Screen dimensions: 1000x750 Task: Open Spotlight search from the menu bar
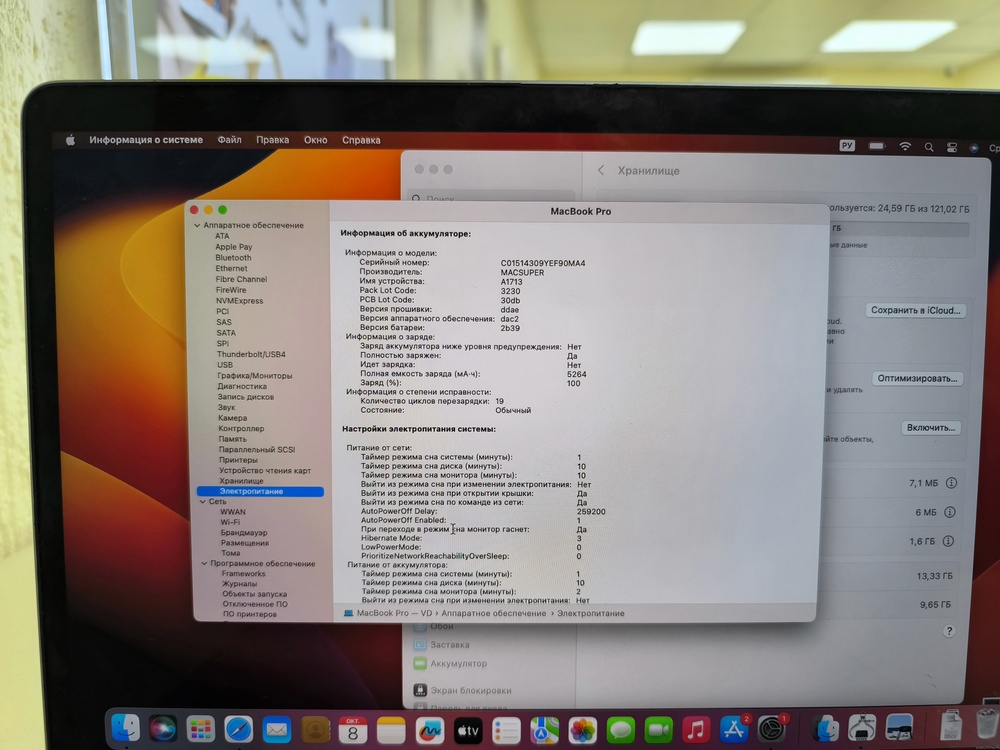point(928,146)
